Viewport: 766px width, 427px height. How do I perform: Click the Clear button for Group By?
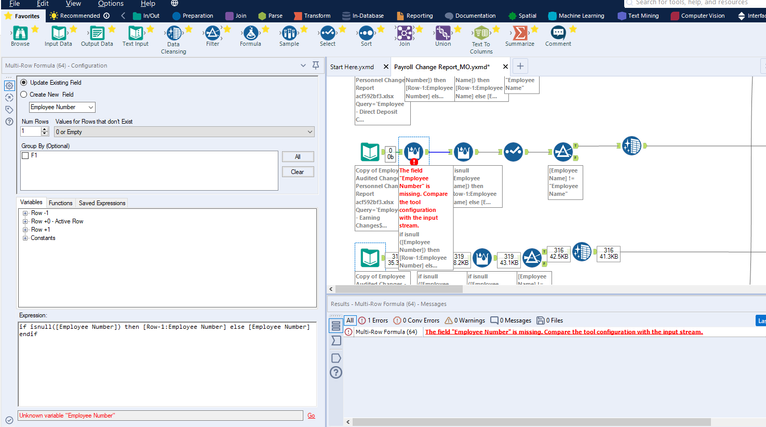pyautogui.click(x=297, y=172)
